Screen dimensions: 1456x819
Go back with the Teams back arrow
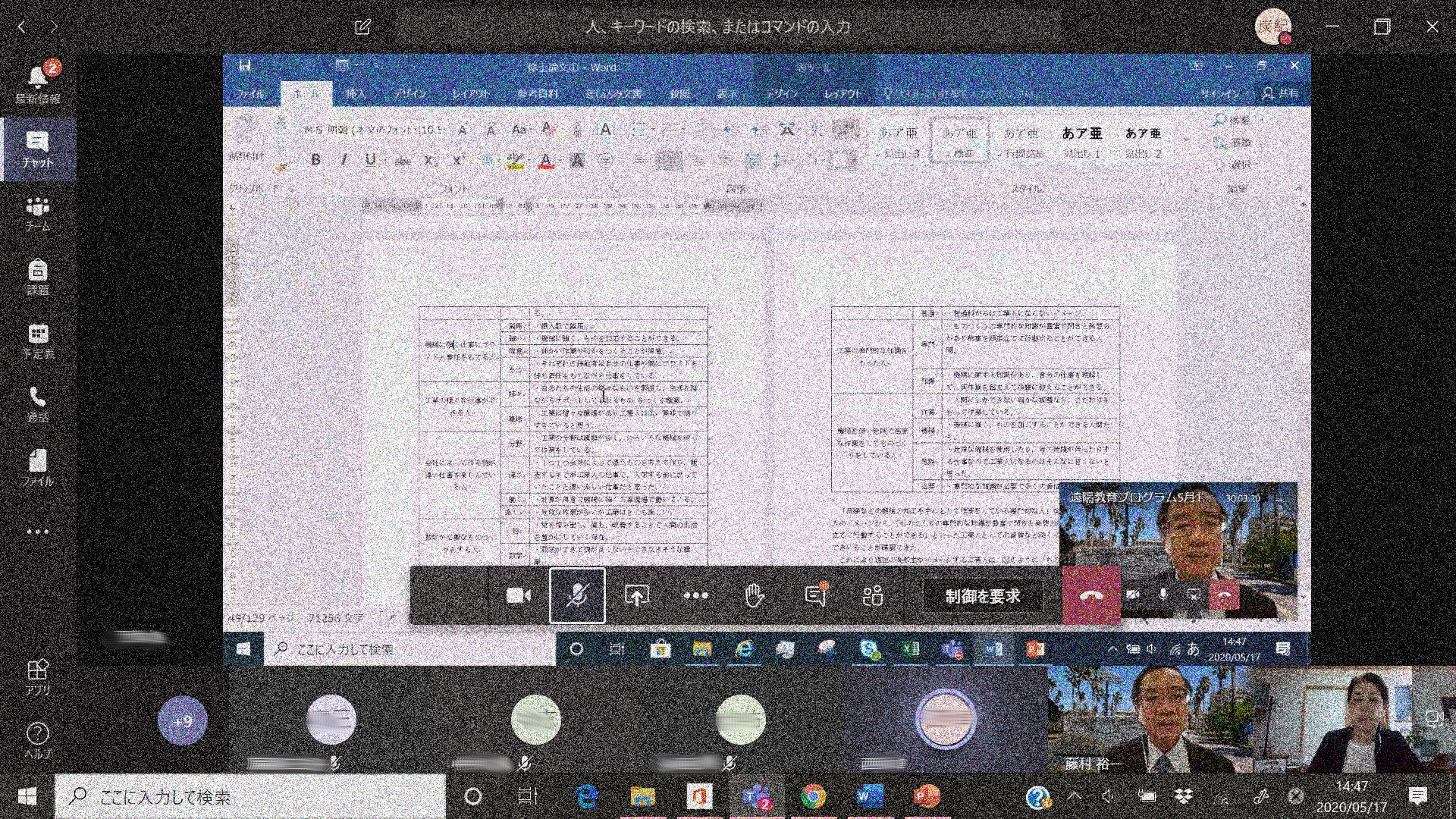[22, 27]
